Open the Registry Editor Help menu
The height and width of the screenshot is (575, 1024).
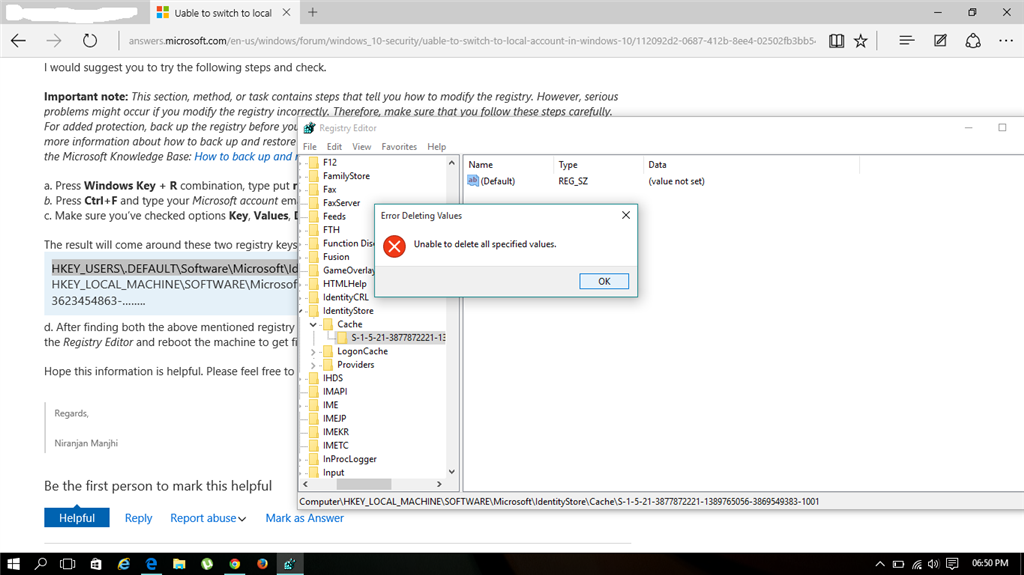pyautogui.click(x=436, y=146)
